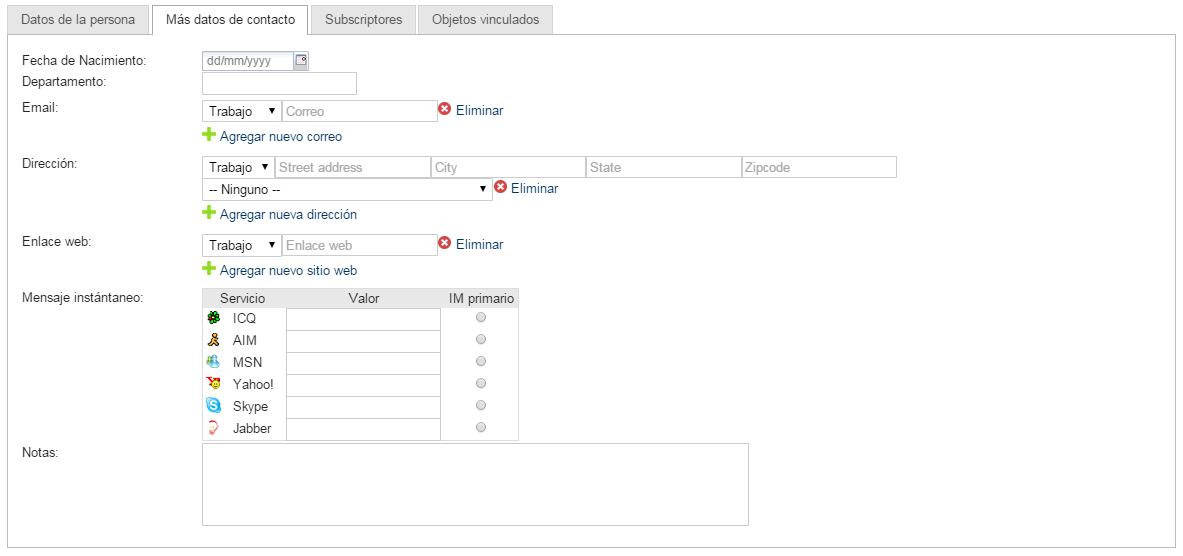Click the Skype service icon

pyautogui.click(x=213, y=406)
